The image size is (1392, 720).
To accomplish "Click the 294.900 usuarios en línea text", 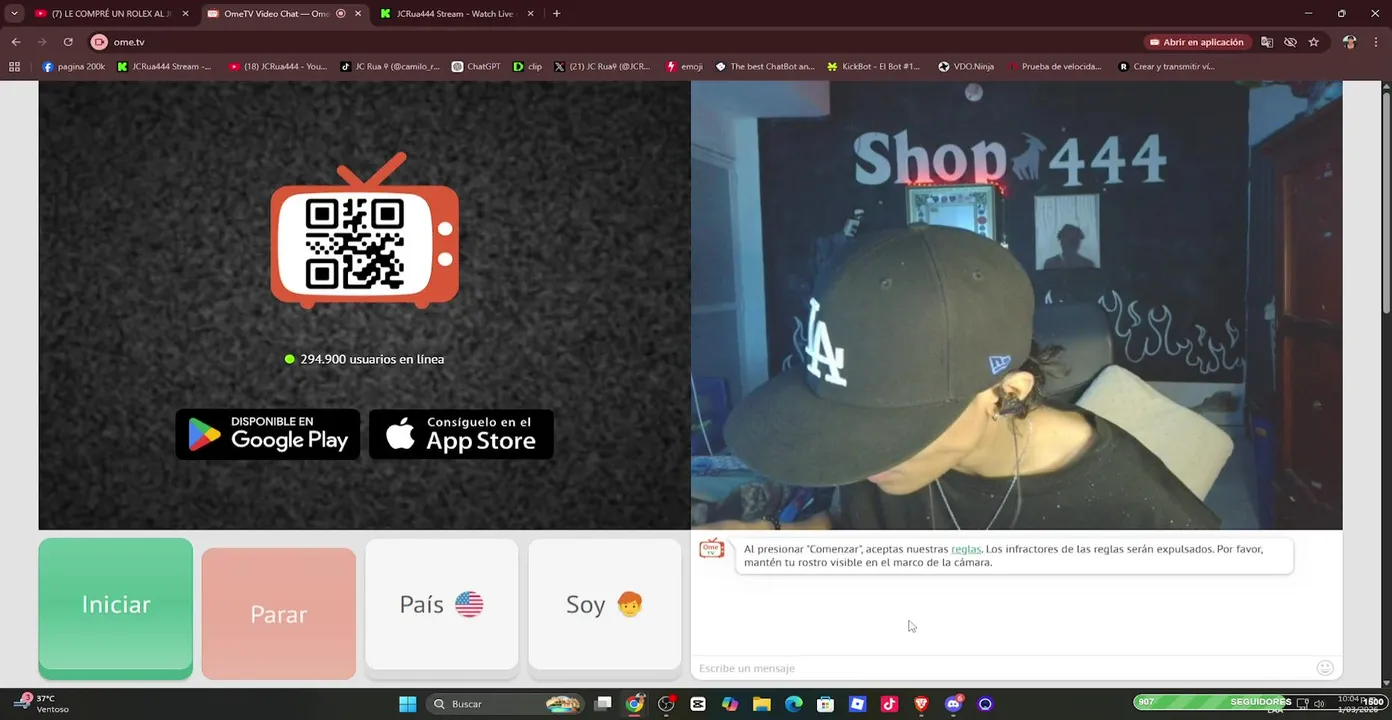I will point(372,359).
